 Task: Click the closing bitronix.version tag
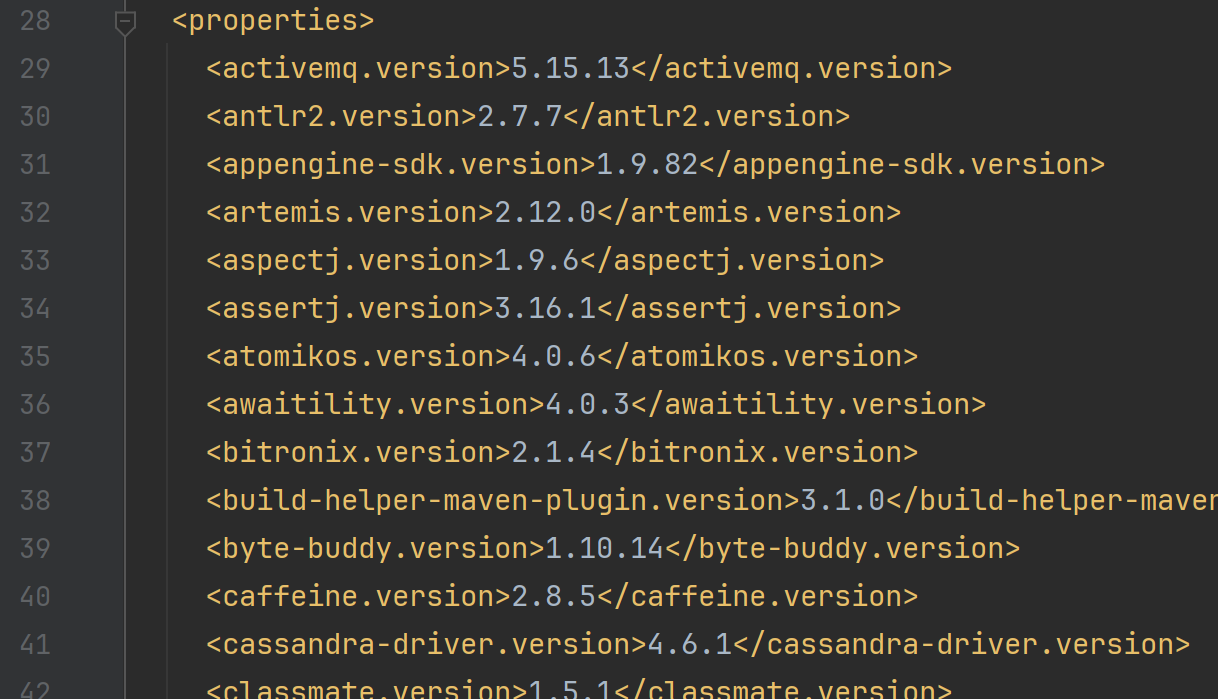pyautogui.click(x=756, y=453)
